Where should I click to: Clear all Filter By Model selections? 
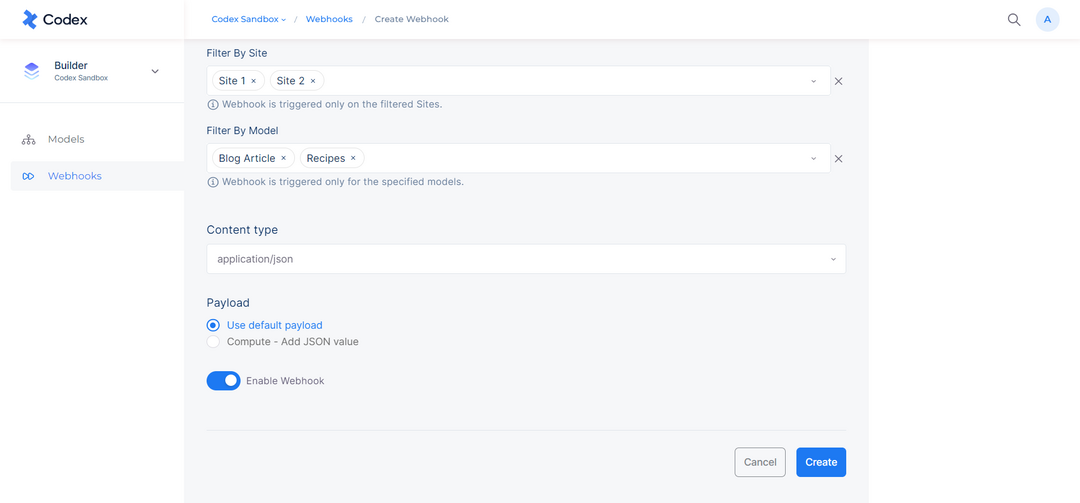(838, 158)
